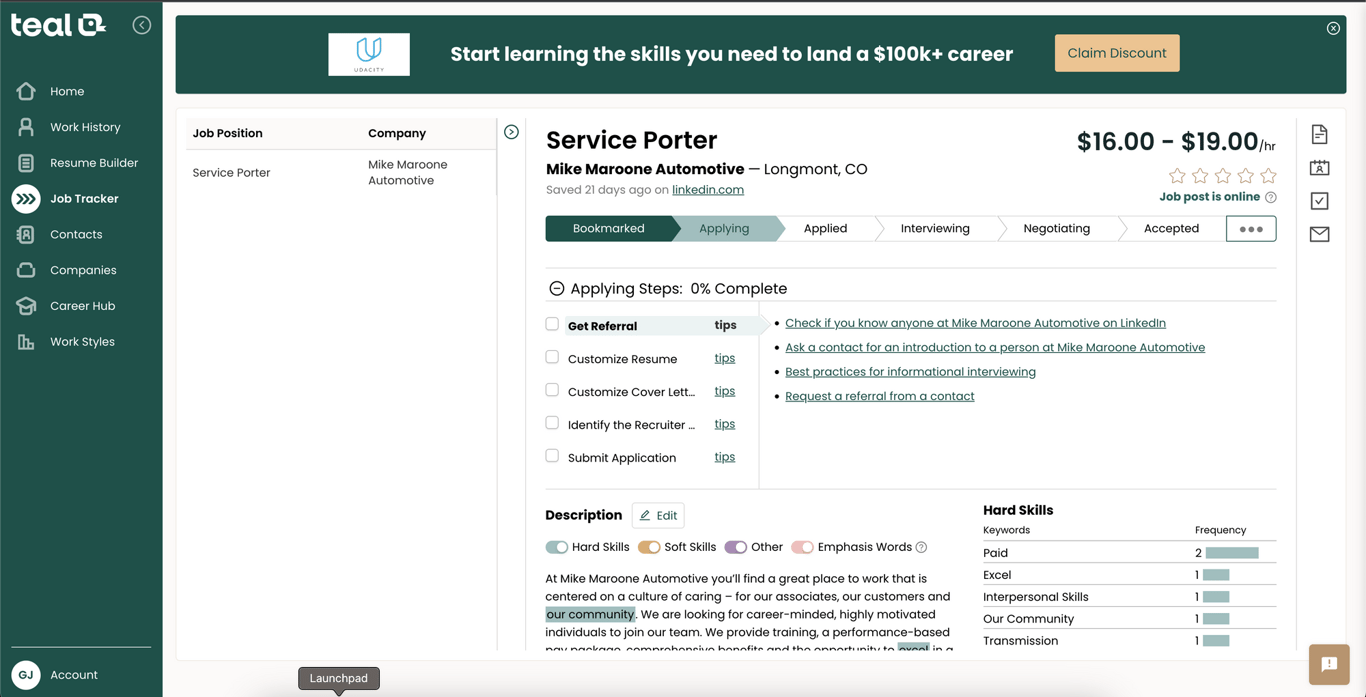Collapse Applying Steps section
Image resolution: width=1366 pixels, height=697 pixels.
pyautogui.click(x=557, y=289)
